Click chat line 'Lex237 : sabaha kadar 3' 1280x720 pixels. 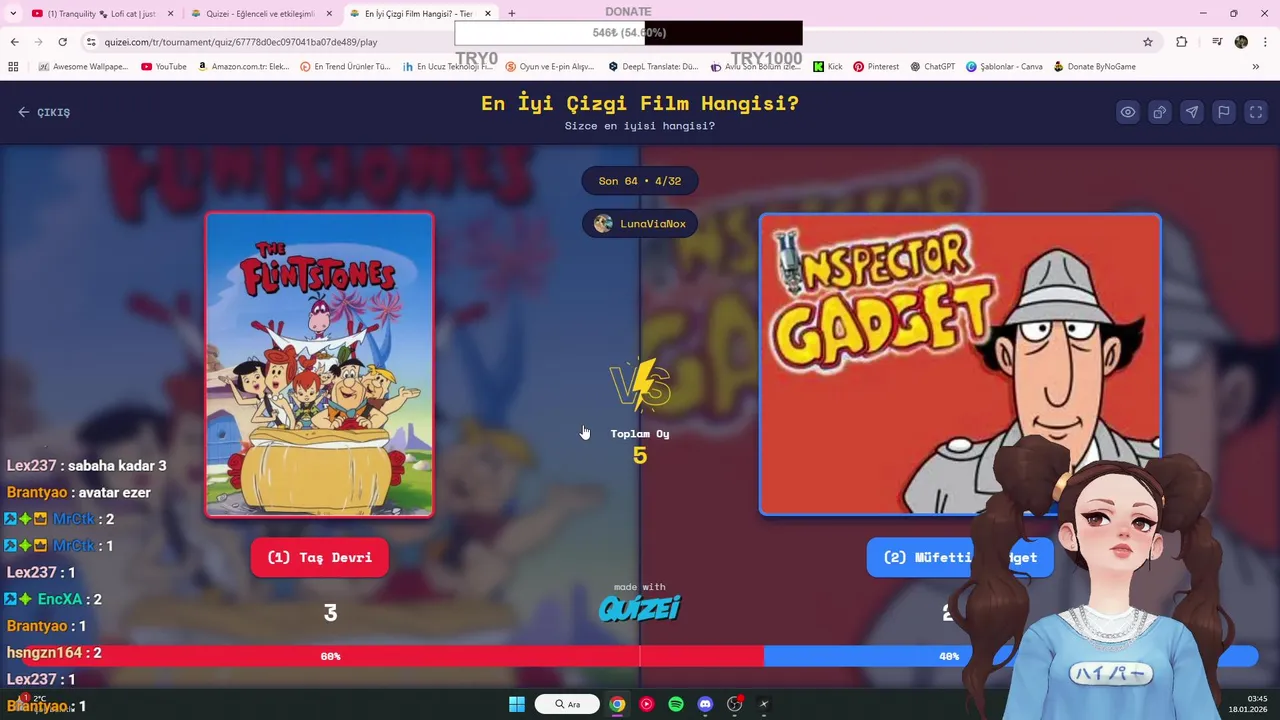[x=86, y=466]
